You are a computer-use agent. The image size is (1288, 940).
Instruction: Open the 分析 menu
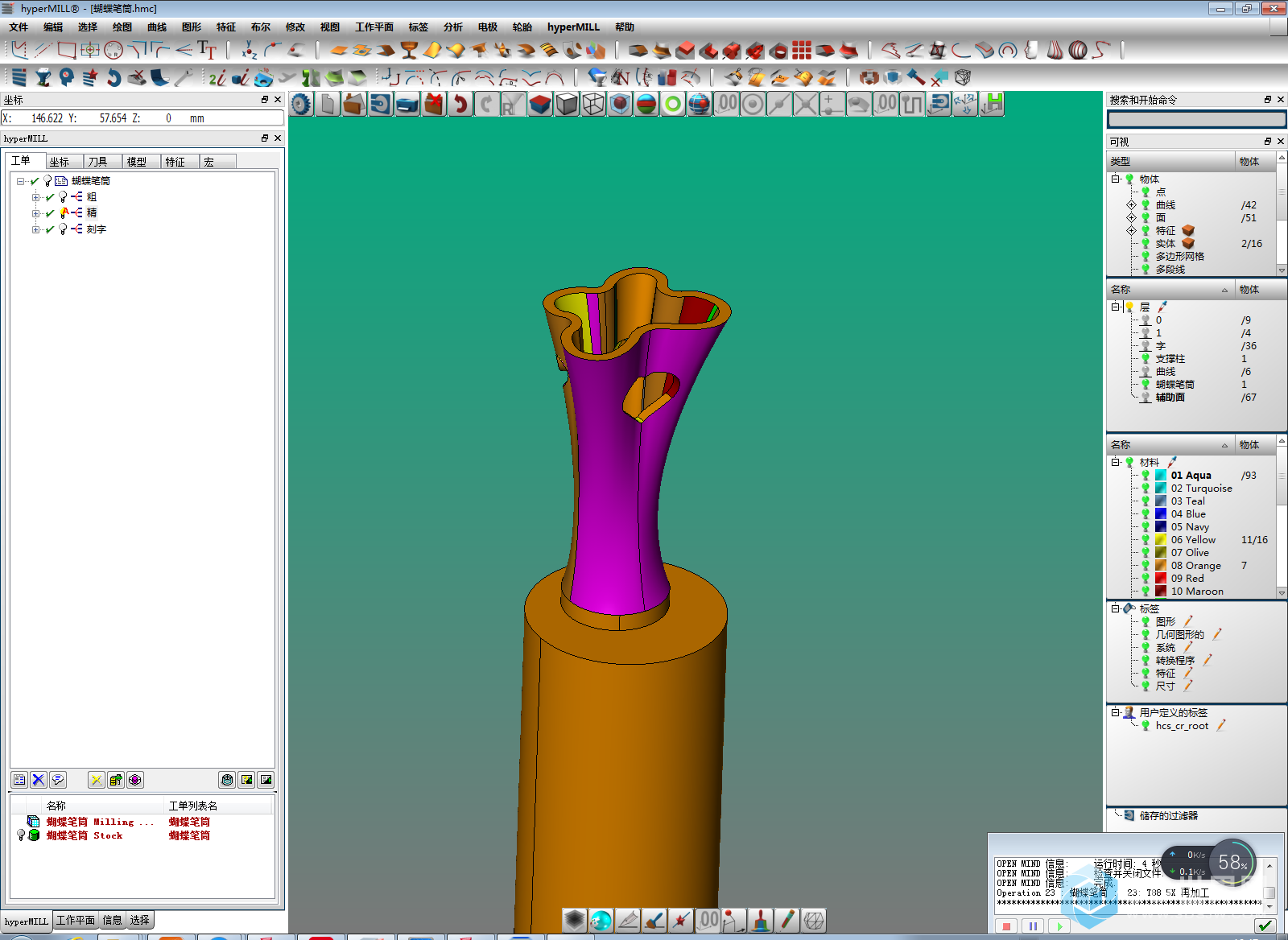point(453,27)
